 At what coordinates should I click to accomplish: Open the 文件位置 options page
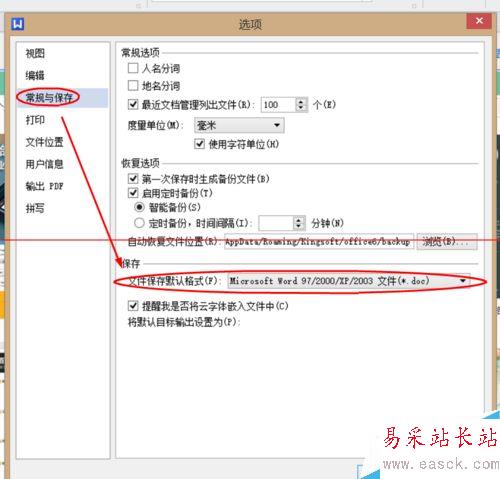point(44,142)
